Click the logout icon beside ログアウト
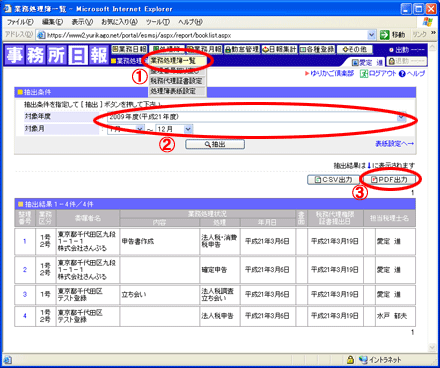This screenshot has width=440, height=368. tap(364, 73)
